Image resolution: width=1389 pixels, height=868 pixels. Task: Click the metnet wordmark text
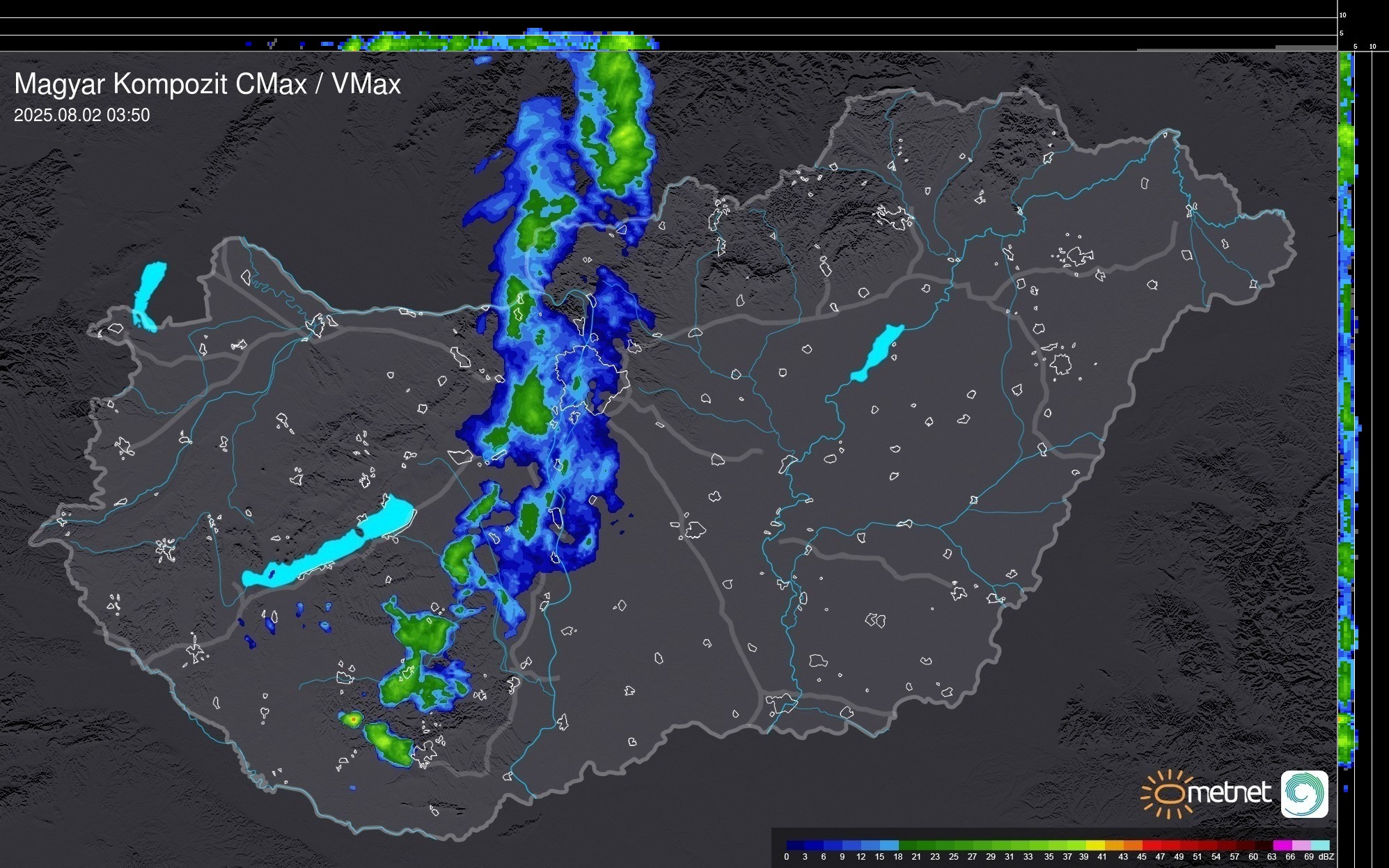point(1229,794)
